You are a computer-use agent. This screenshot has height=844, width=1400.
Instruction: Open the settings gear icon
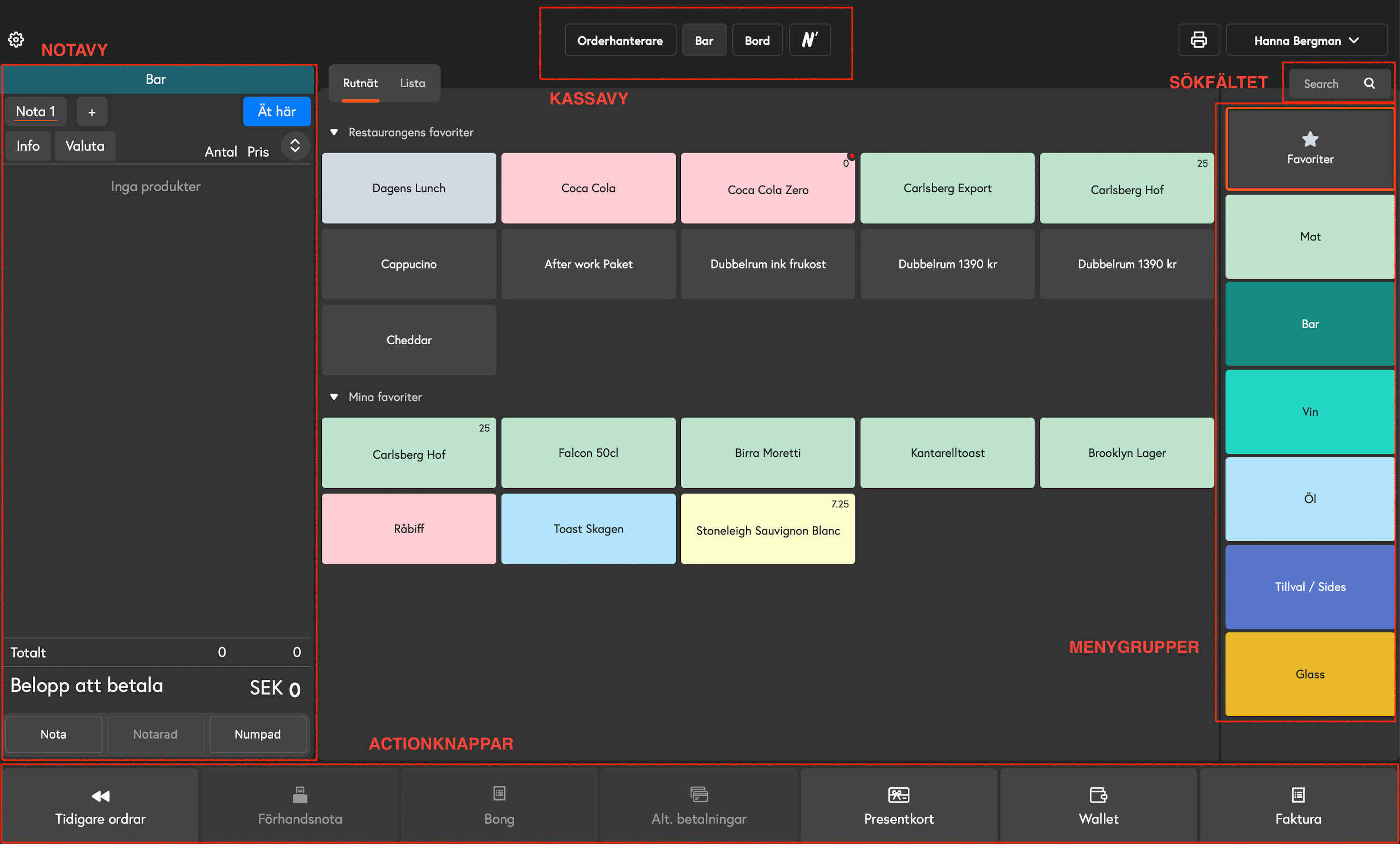(x=16, y=40)
